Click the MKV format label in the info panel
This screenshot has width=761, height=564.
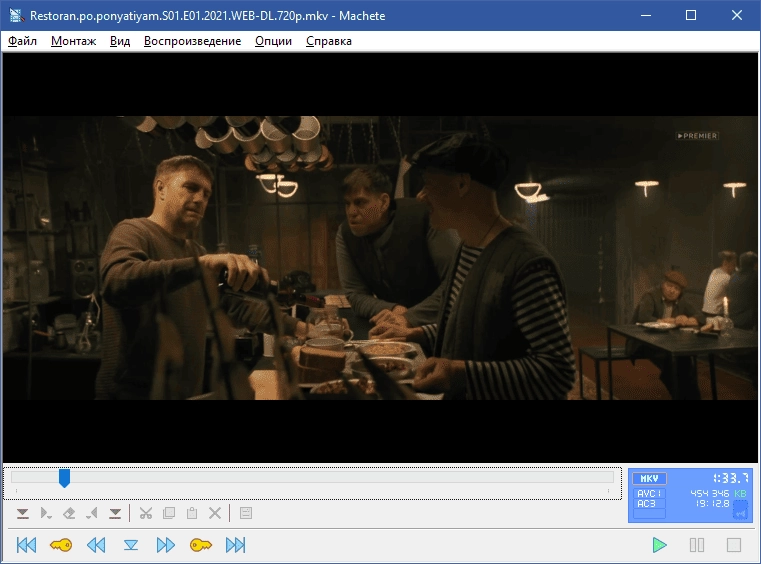[x=649, y=479]
